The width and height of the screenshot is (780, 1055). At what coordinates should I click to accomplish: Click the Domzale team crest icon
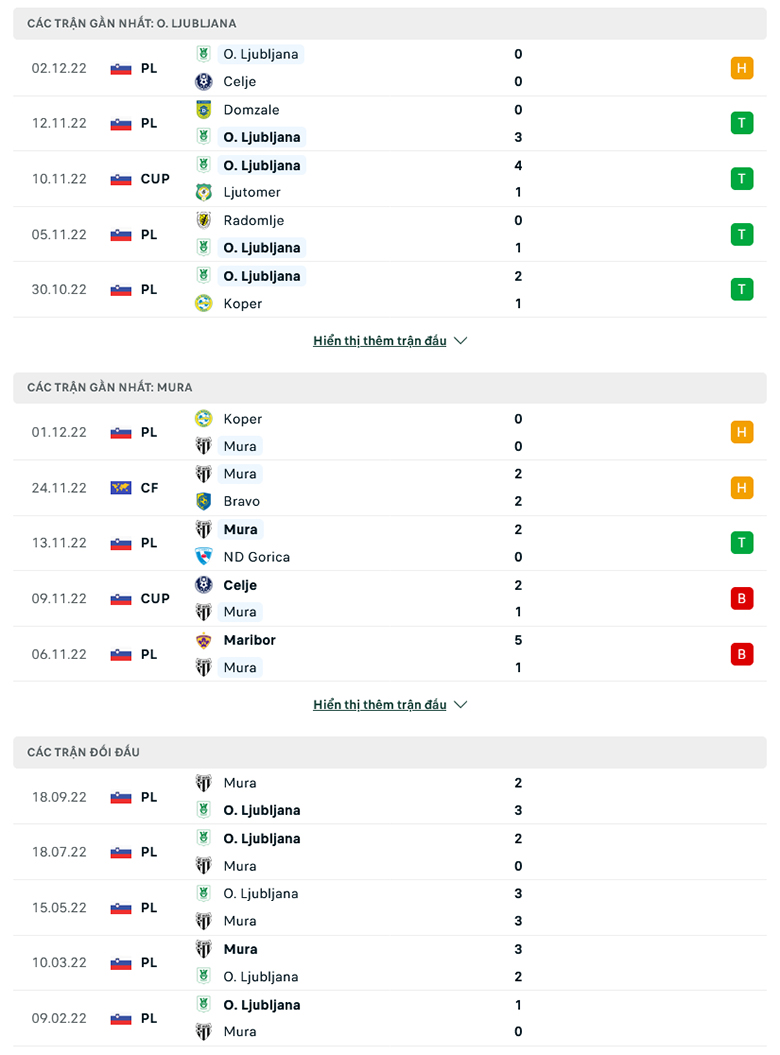[x=204, y=110]
